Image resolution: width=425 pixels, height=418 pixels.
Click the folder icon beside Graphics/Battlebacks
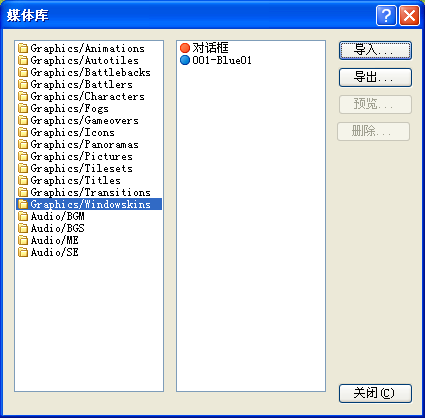[23, 72]
